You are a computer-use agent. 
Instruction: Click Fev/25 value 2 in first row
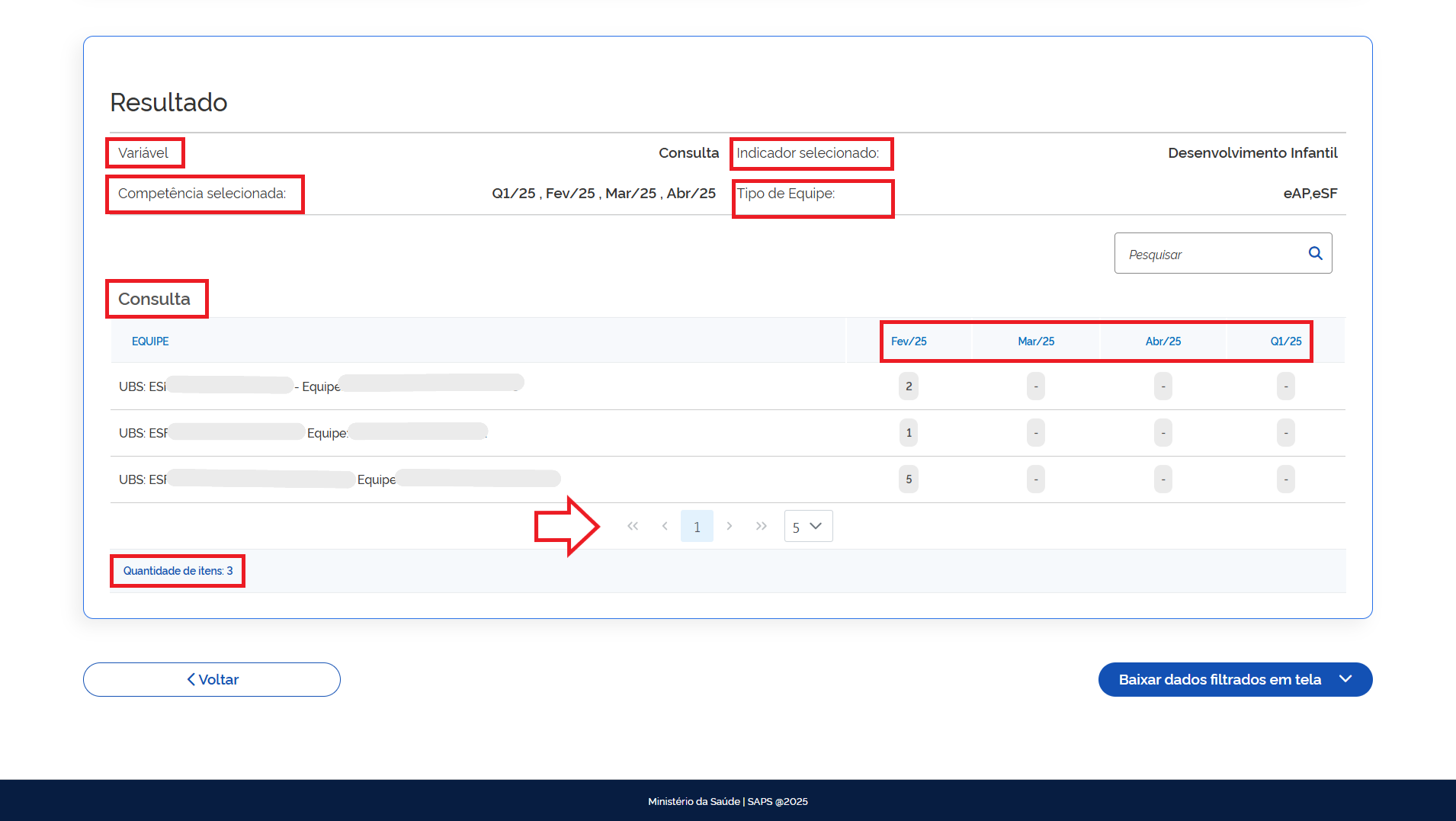point(909,386)
